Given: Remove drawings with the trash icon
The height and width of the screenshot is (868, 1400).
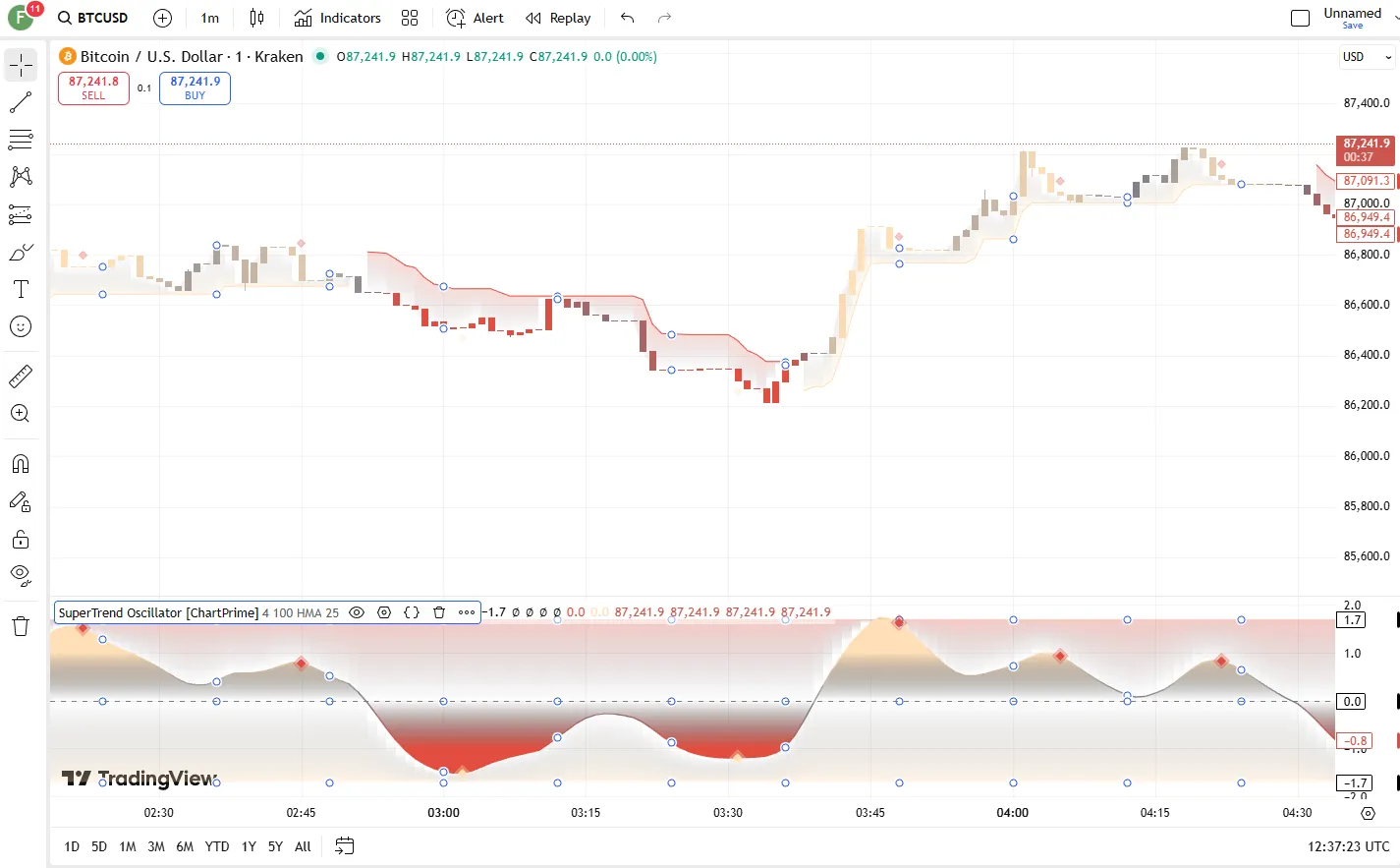Looking at the screenshot, I should pos(21,627).
